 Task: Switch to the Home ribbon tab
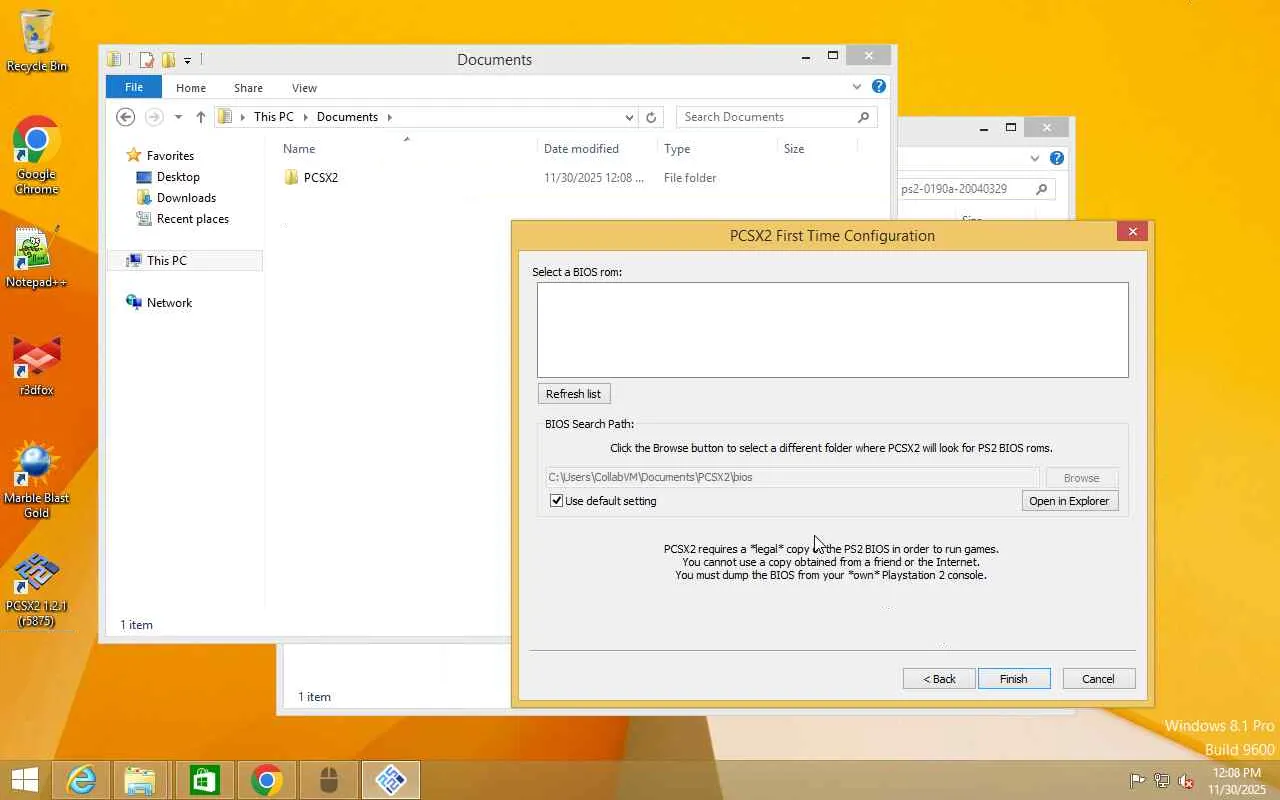(x=191, y=88)
